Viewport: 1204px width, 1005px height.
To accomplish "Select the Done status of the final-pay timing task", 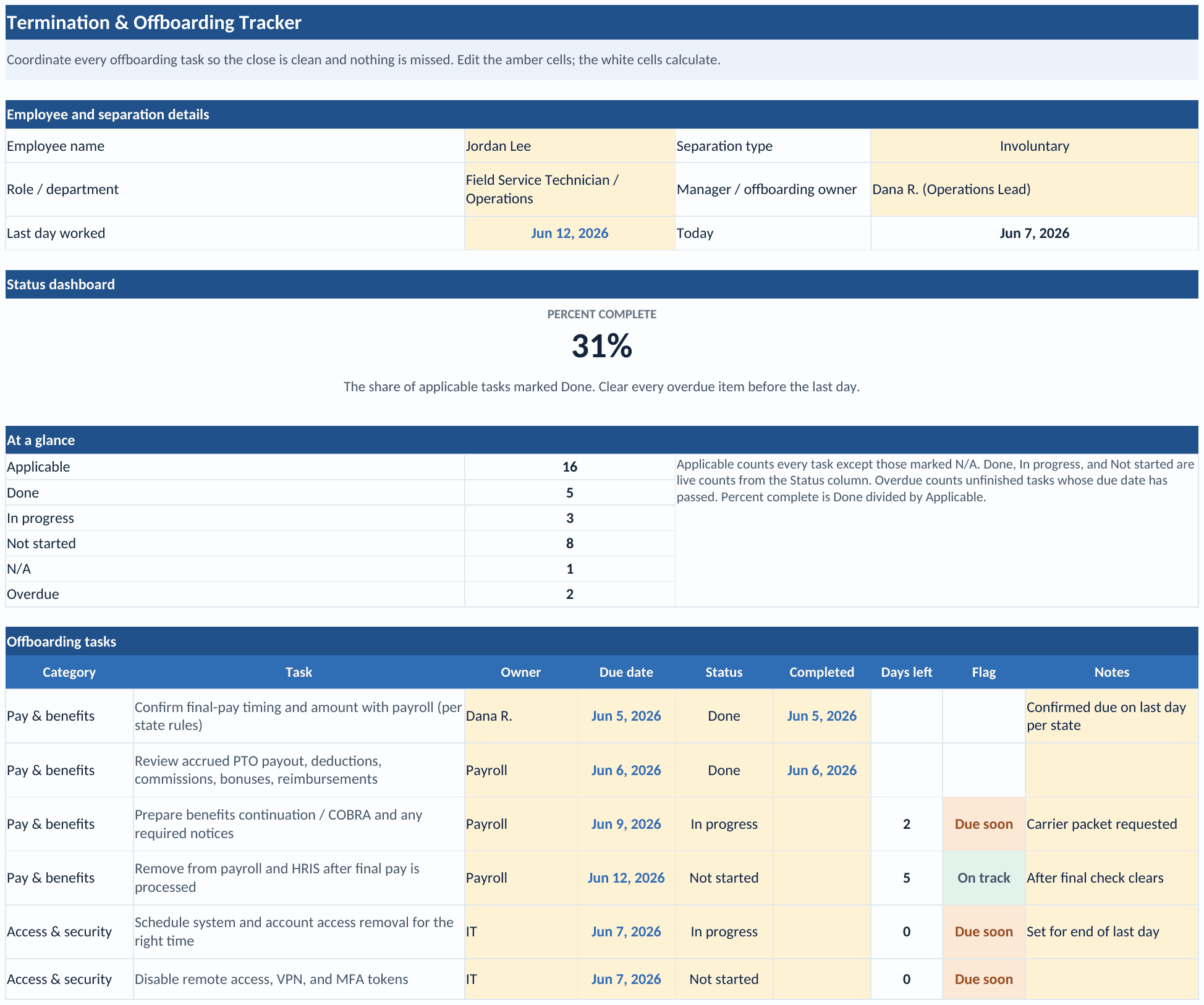I will point(724,716).
